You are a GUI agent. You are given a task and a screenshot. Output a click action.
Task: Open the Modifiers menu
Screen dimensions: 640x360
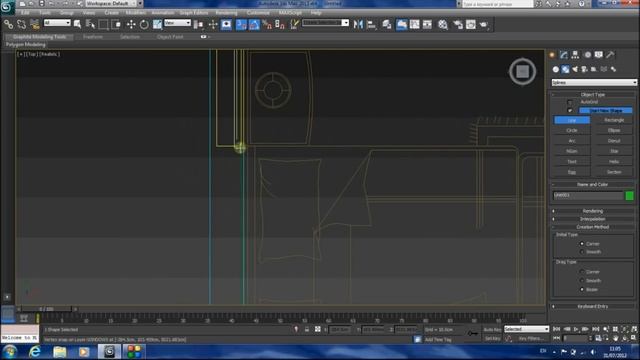136,13
